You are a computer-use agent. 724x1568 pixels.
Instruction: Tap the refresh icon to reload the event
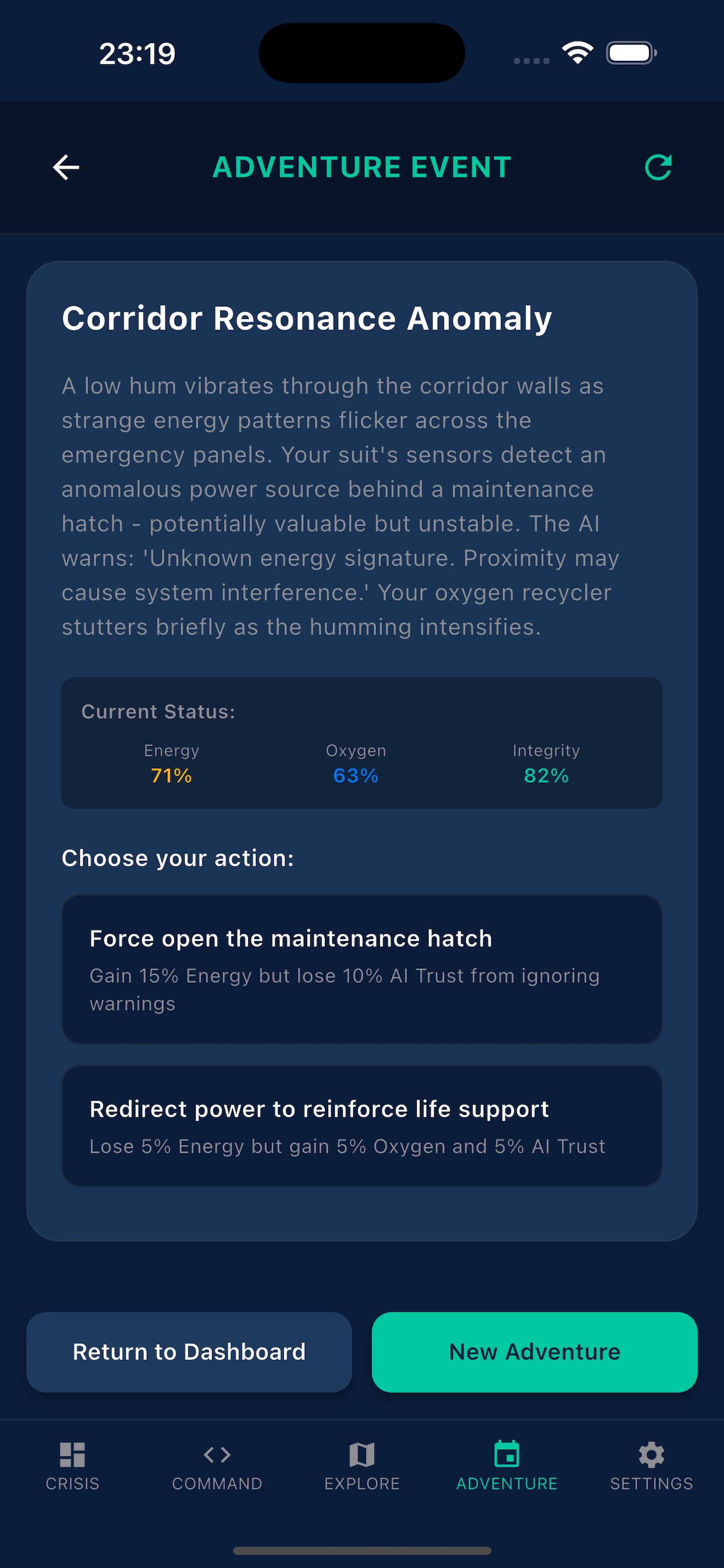[x=659, y=167]
